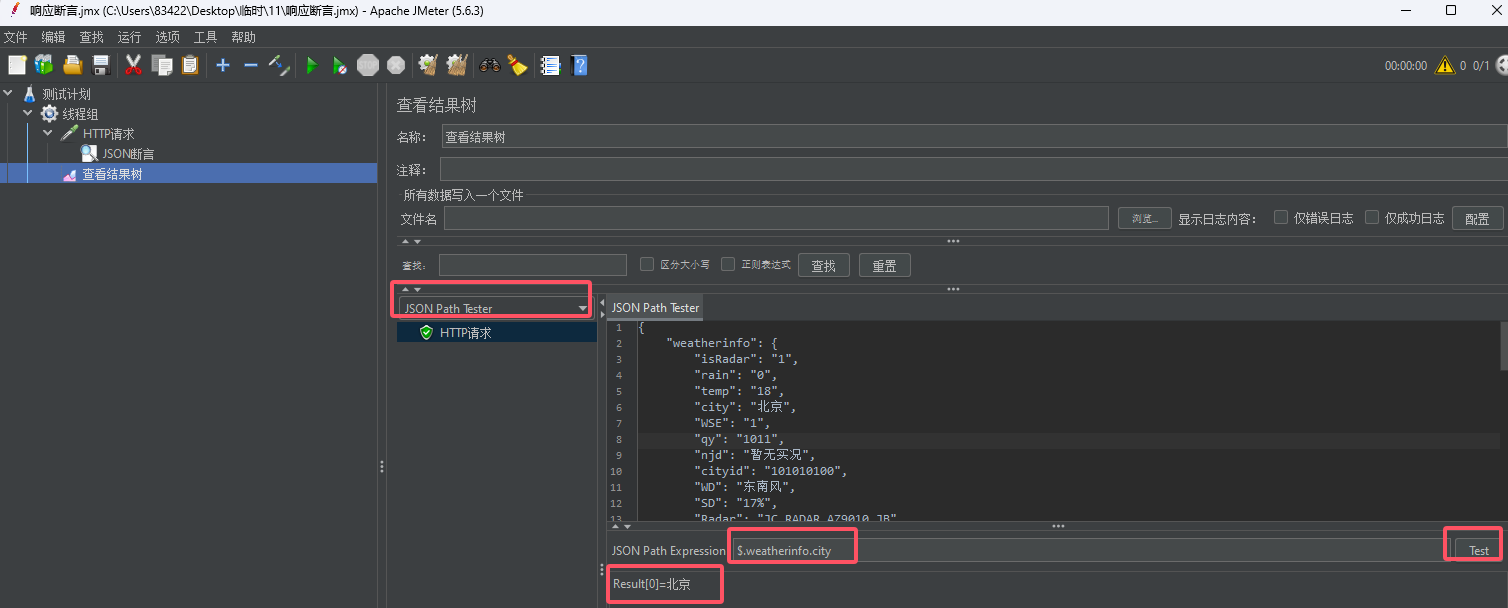This screenshot has height=608, width=1508.
Task: Start the test with green play icon
Action: [x=312, y=65]
